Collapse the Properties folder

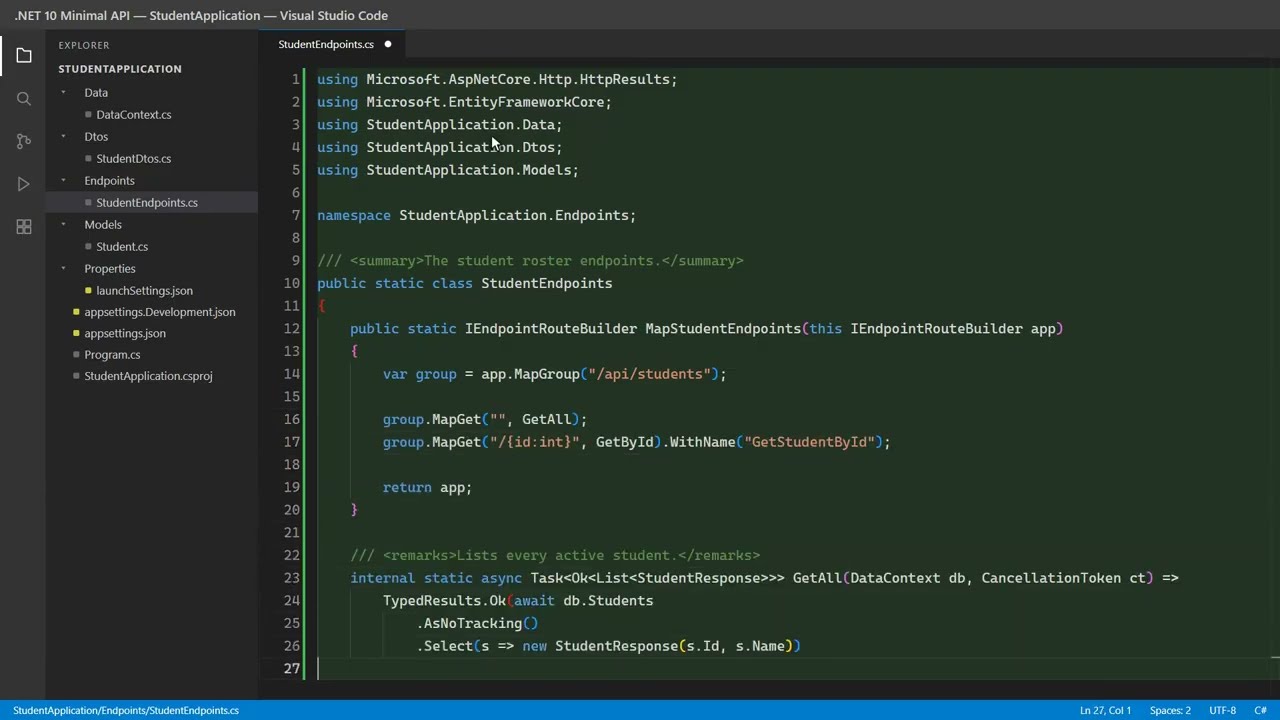62,269
